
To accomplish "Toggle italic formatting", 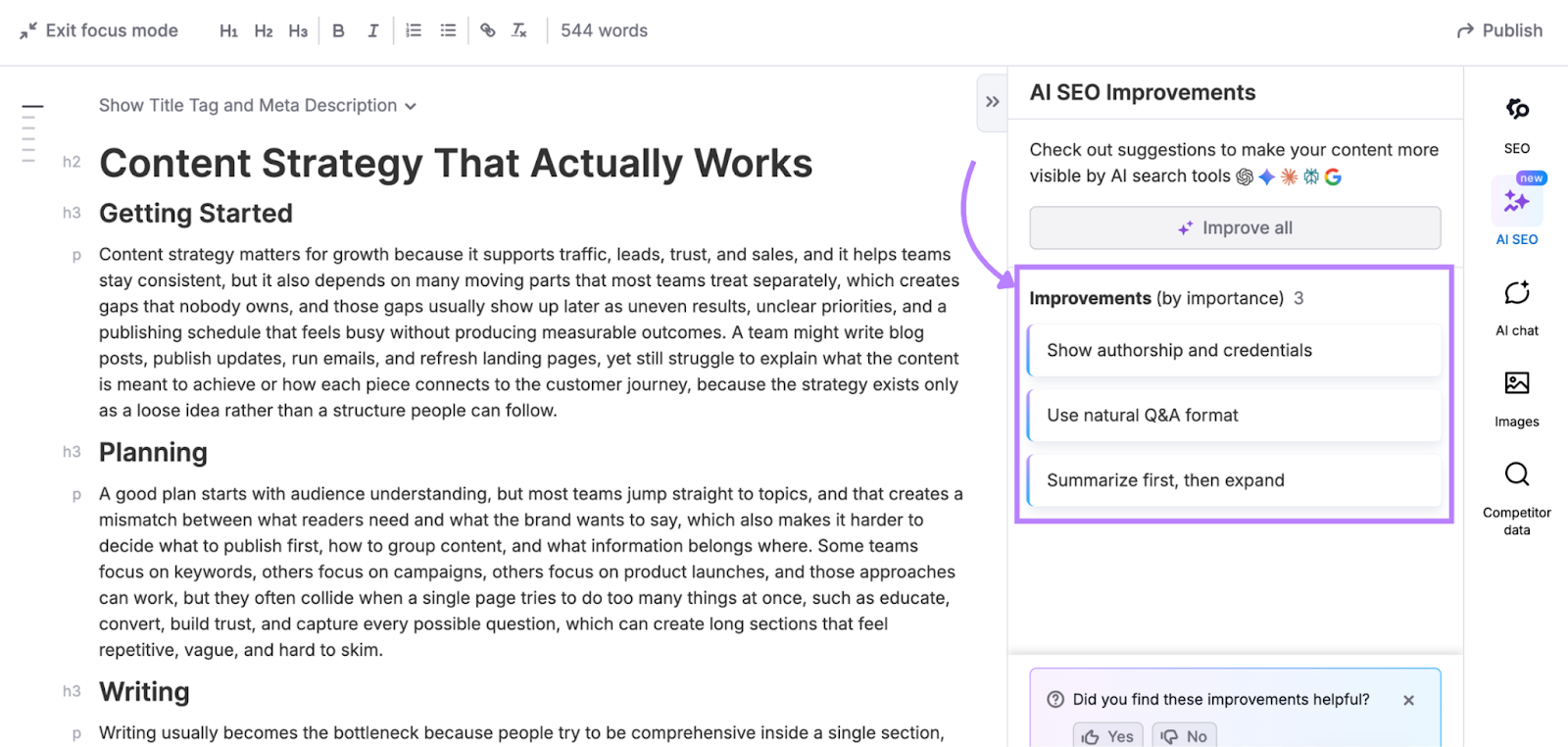I will (373, 31).
